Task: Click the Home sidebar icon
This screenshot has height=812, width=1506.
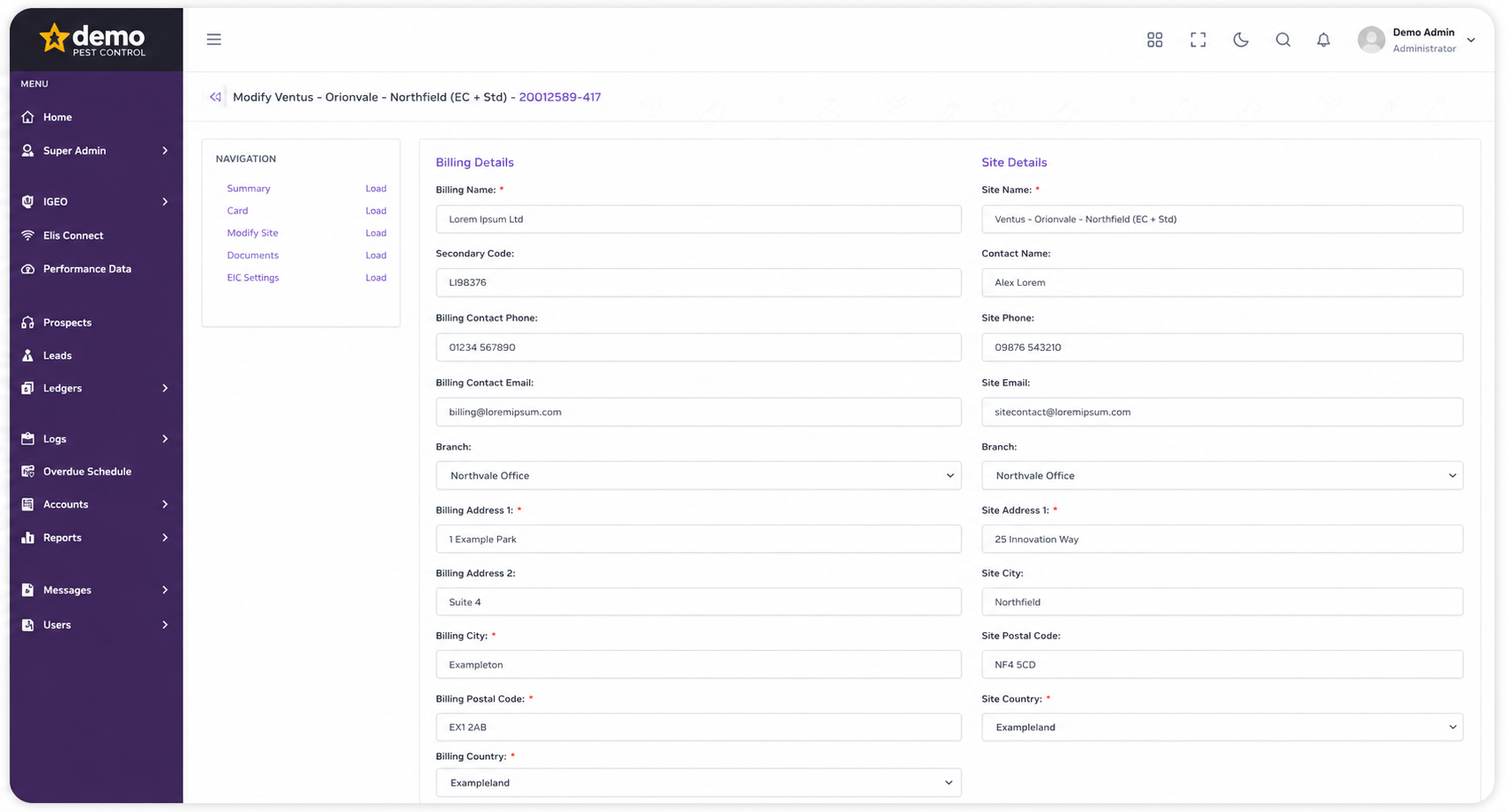Action: click(27, 117)
